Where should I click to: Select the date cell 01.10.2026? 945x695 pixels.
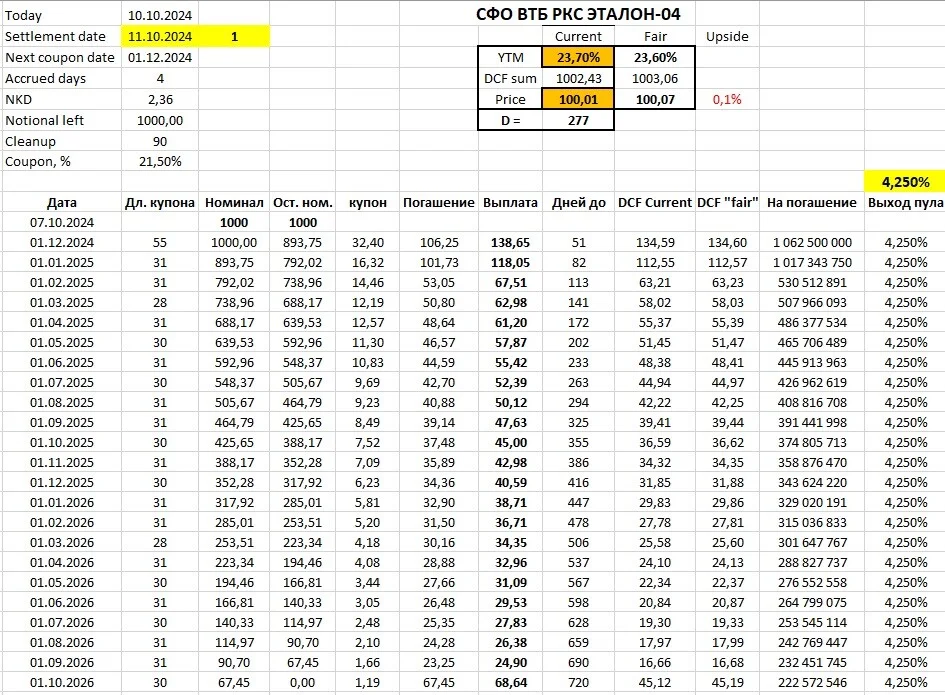pos(62,682)
